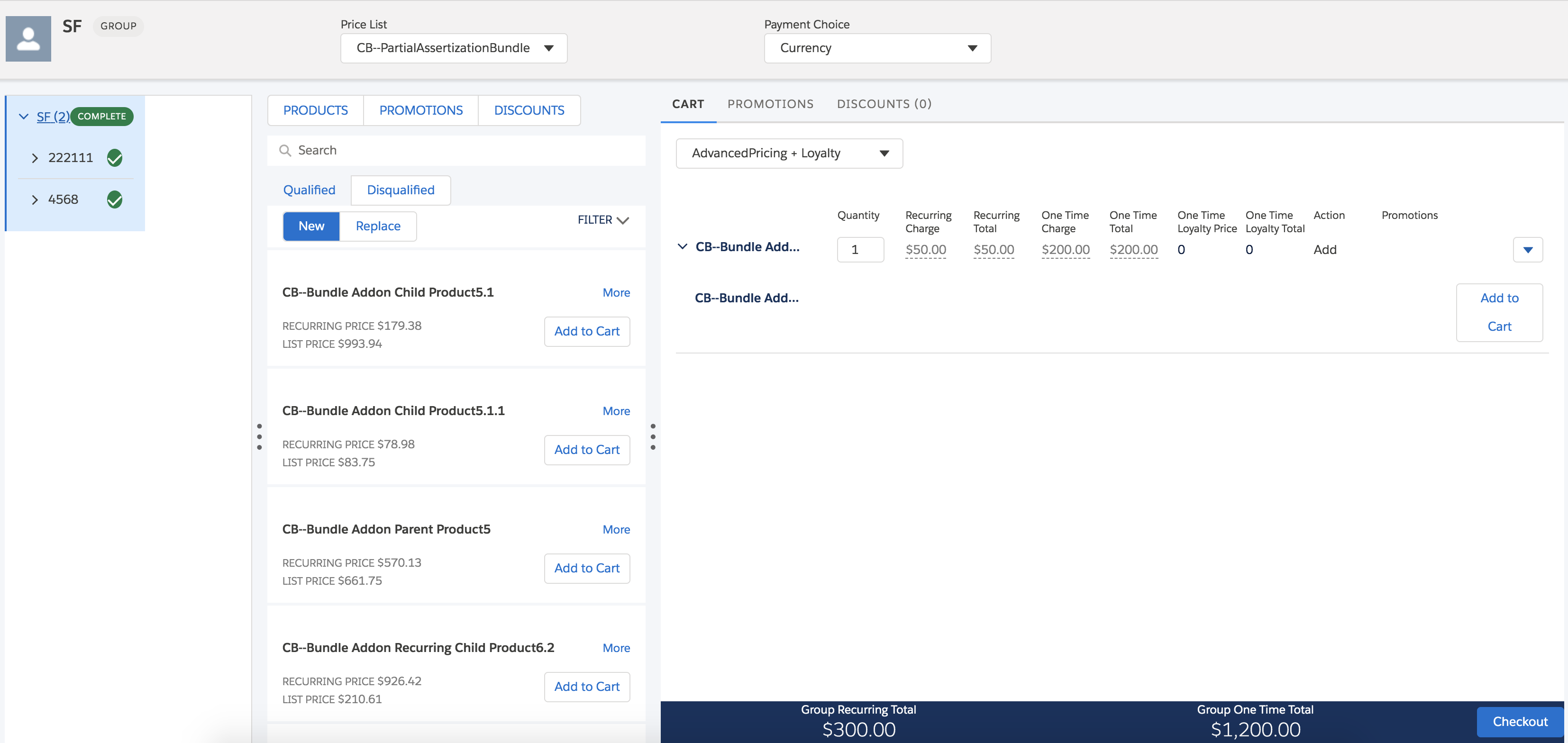The width and height of the screenshot is (1568, 743).
Task: Add Recurring Child Product6.2 to cart
Action: (587, 687)
